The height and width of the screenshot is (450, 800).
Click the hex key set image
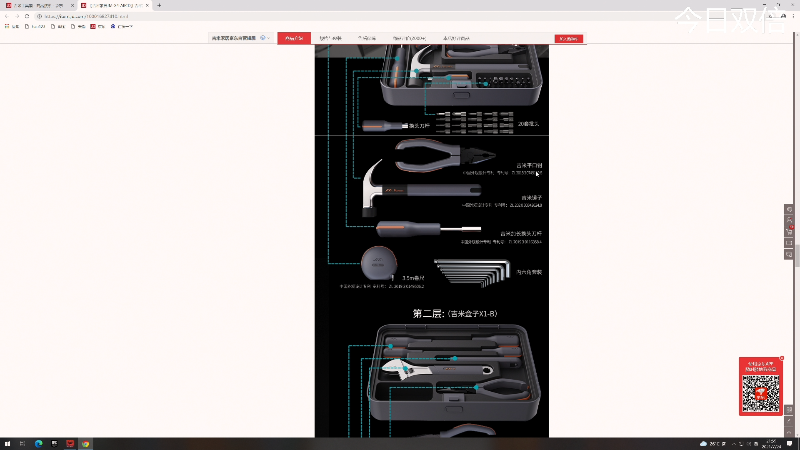point(472,272)
